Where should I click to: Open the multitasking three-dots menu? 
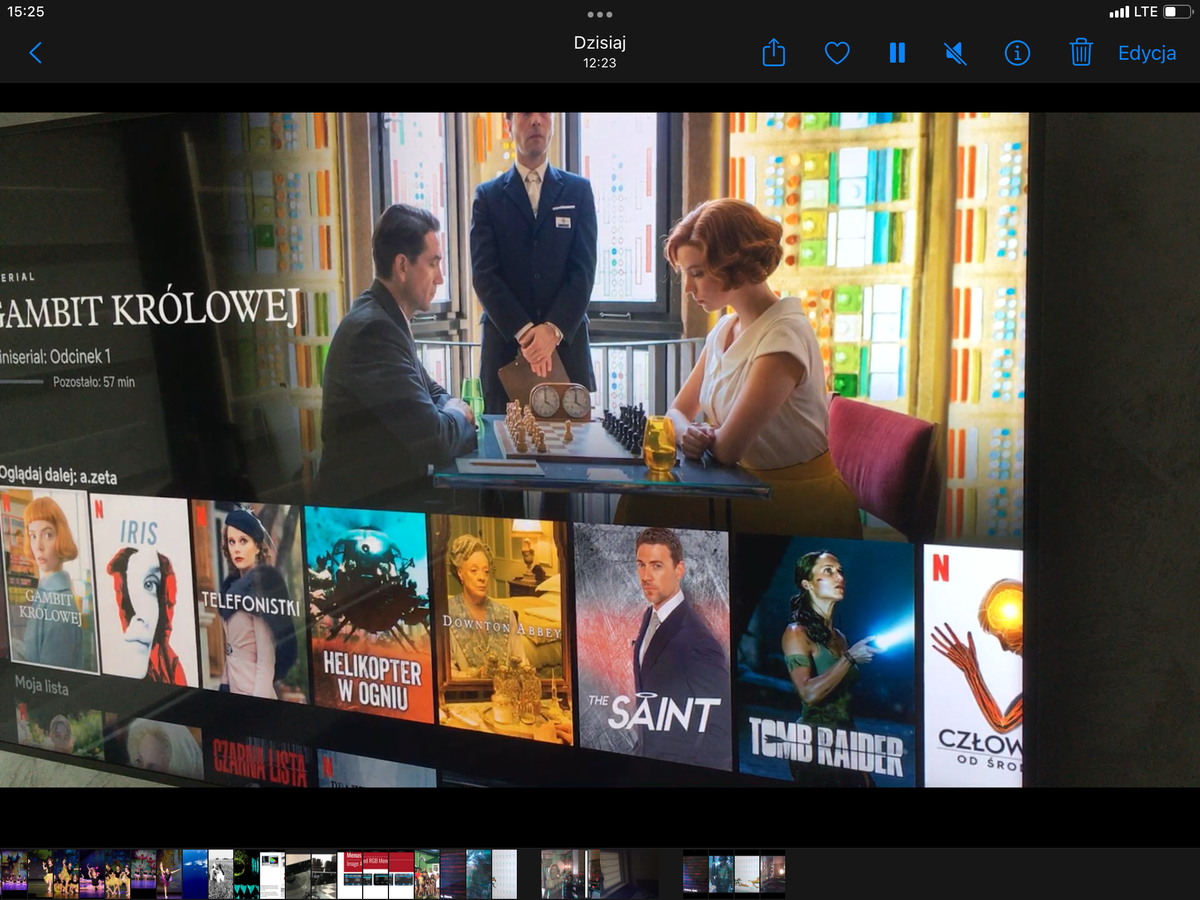click(x=600, y=14)
